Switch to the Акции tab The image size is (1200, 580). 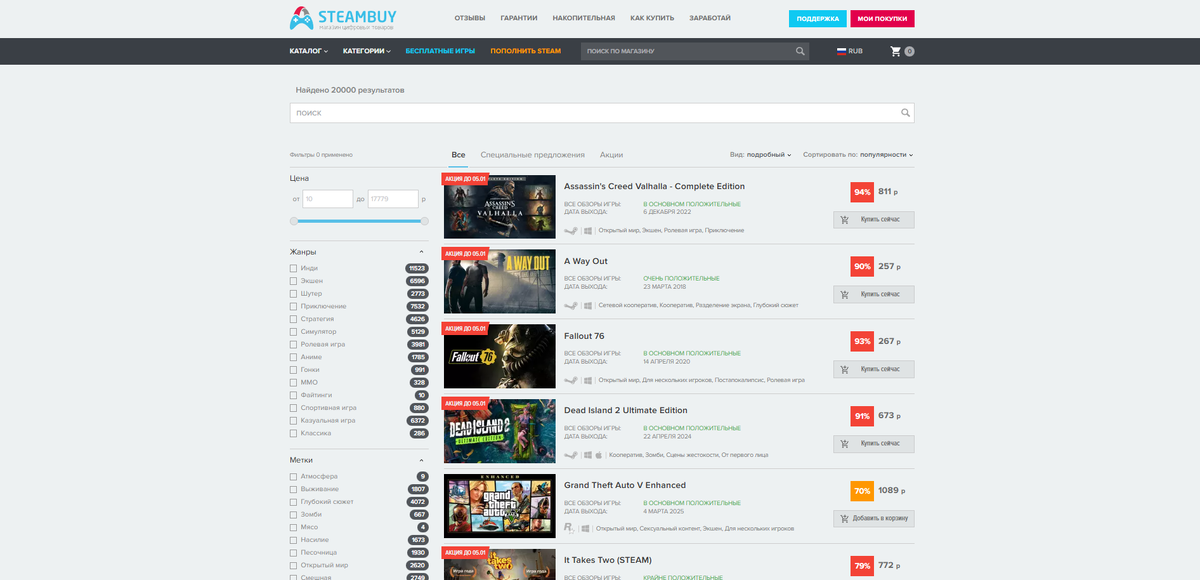point(612,155)
